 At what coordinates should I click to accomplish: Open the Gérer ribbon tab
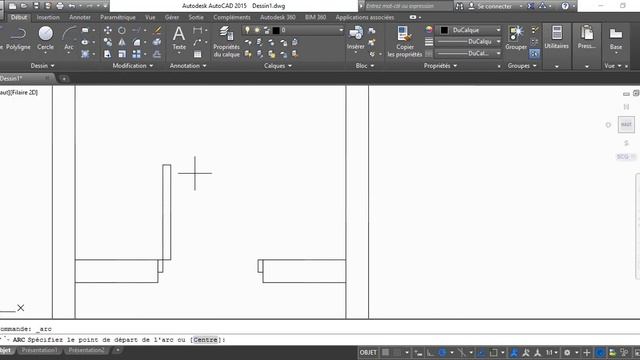pyautogui.click(x=172, y=17)
